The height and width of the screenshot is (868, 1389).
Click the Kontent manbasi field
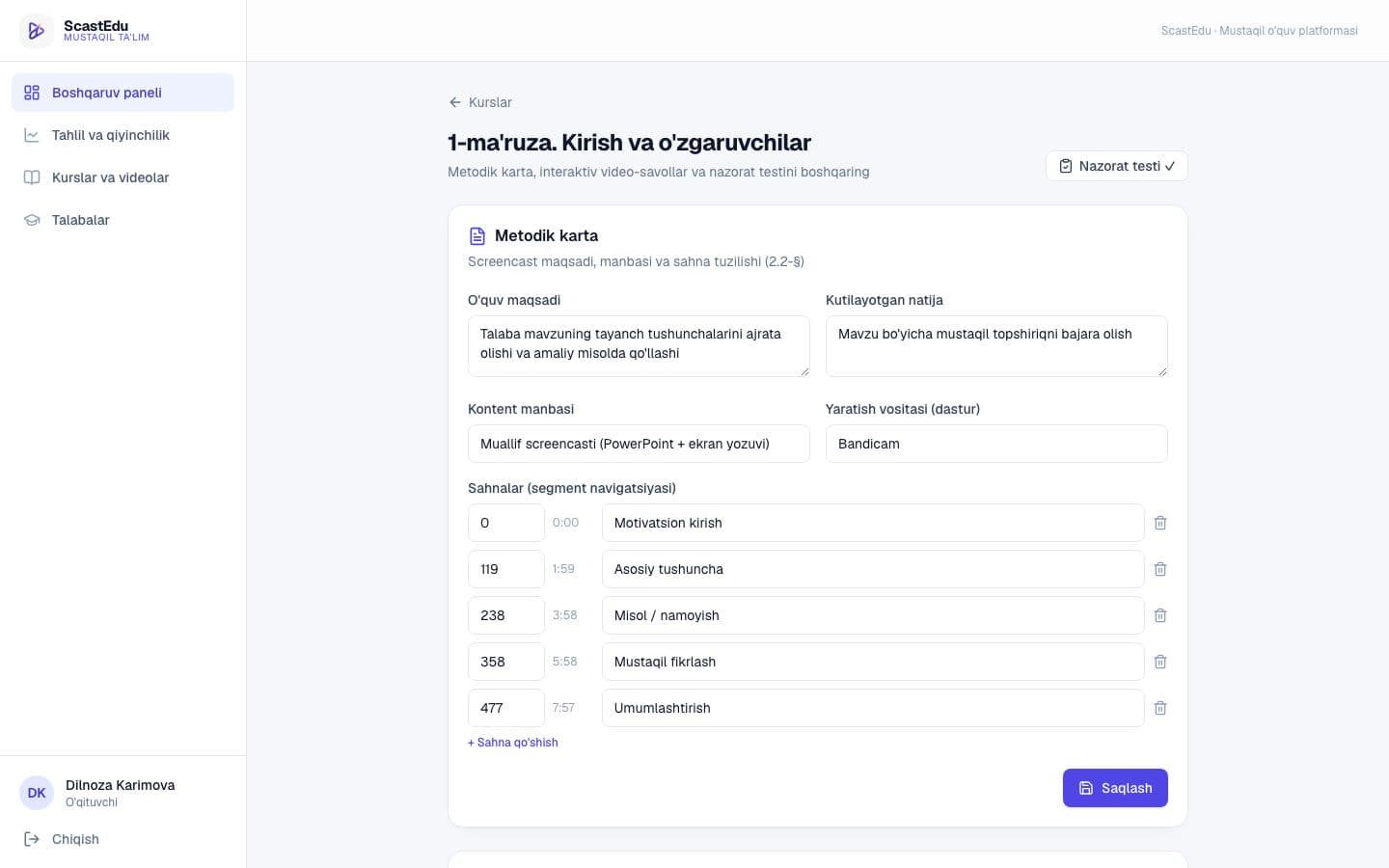tap(639, 444)
